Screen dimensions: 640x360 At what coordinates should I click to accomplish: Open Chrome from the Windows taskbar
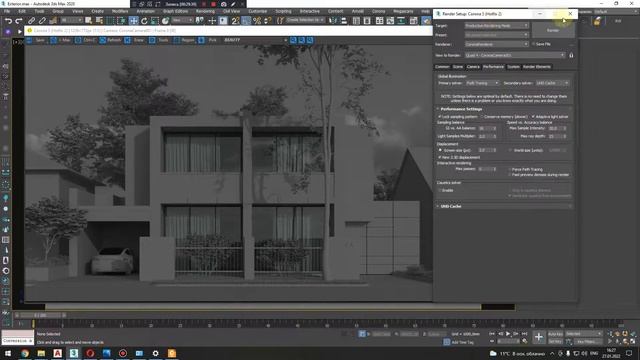click(25, 353)
